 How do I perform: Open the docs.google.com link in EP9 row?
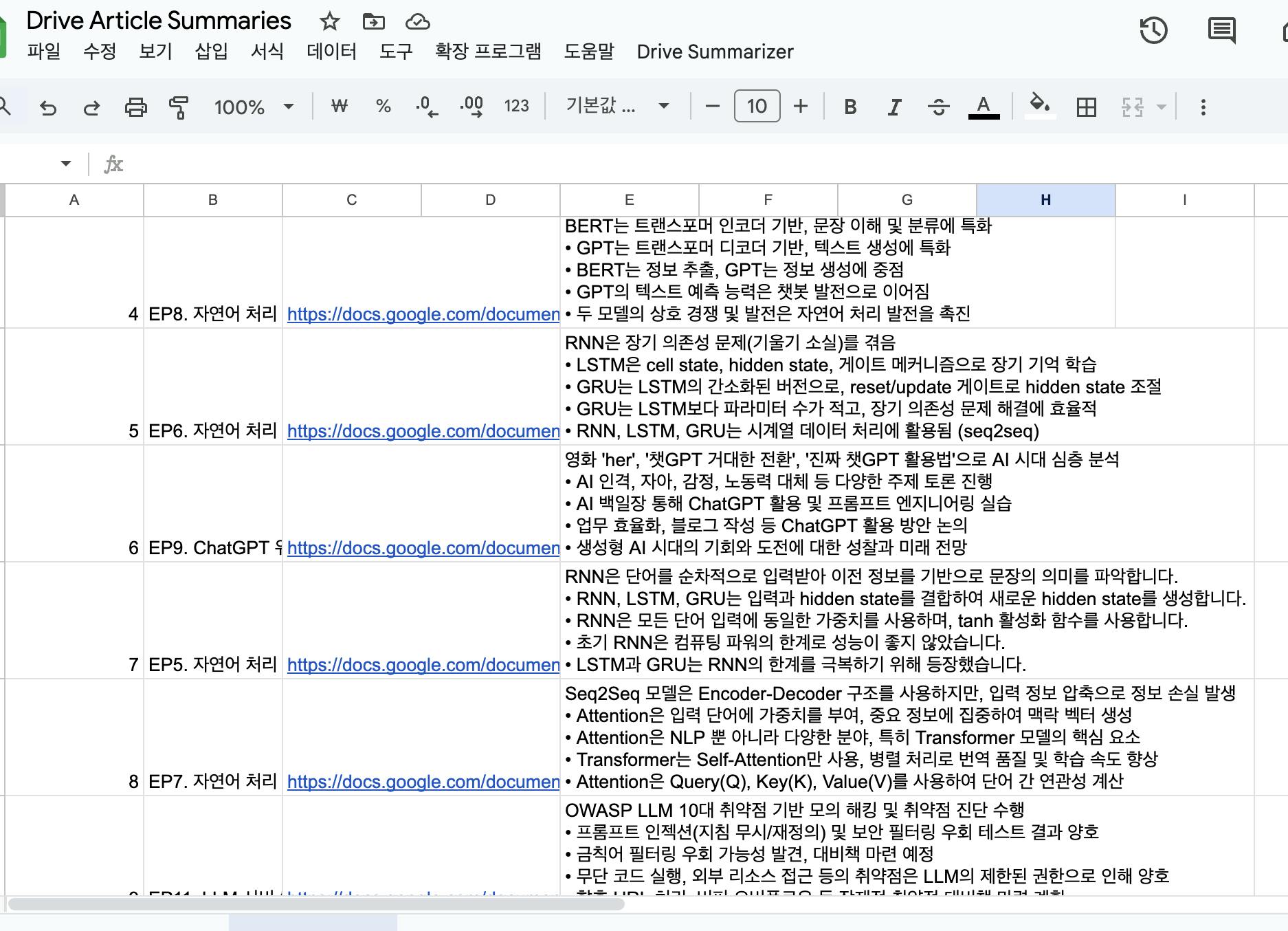click(x=423, y=548)
